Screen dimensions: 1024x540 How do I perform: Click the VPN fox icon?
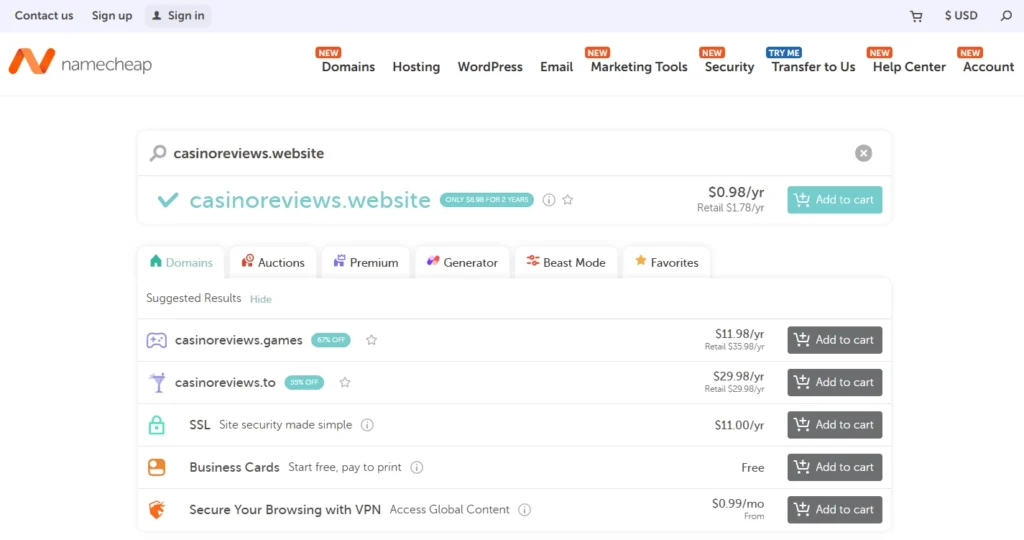point(157,509)
